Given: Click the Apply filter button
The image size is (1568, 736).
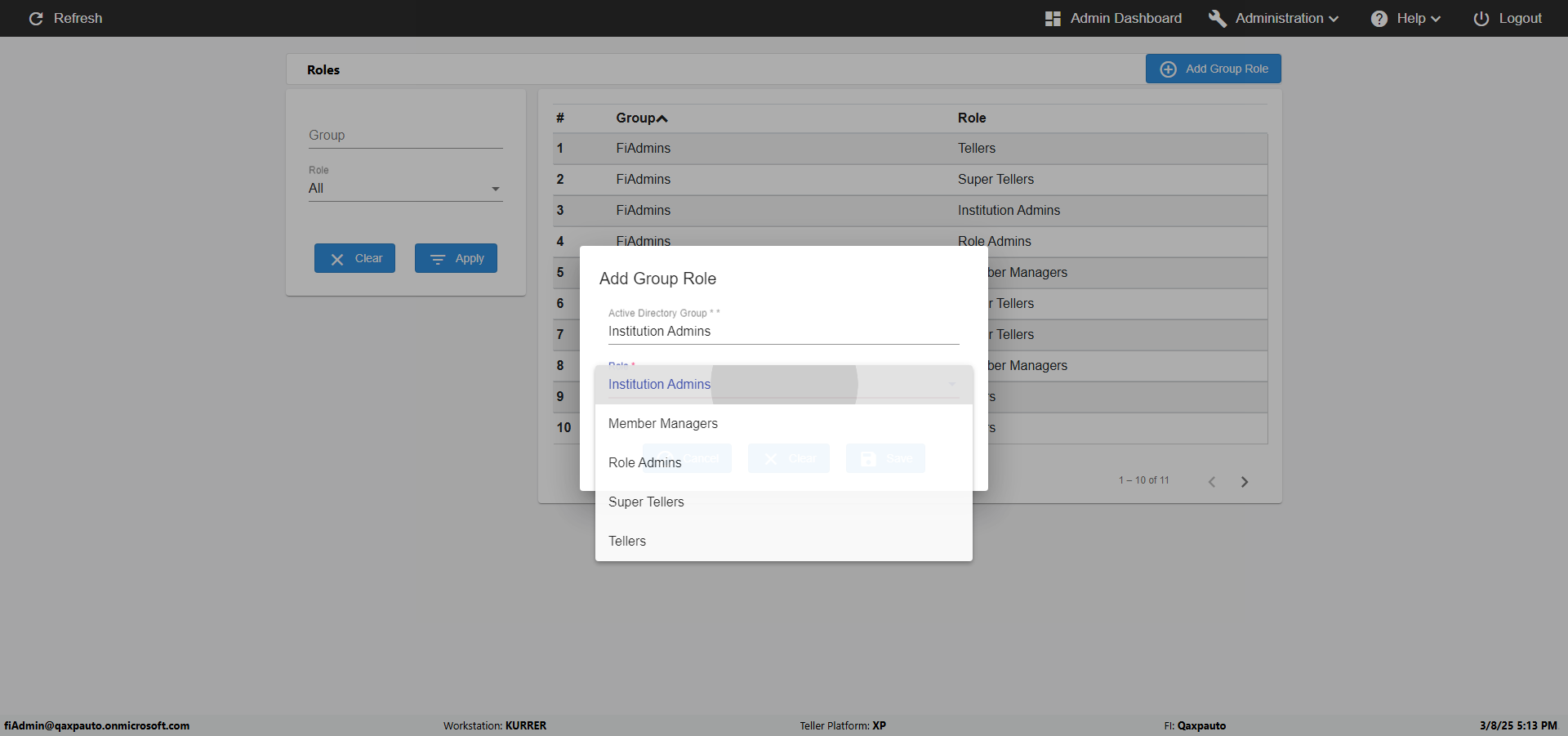Looking at the screenshot, I should click(x=456, y=258).
